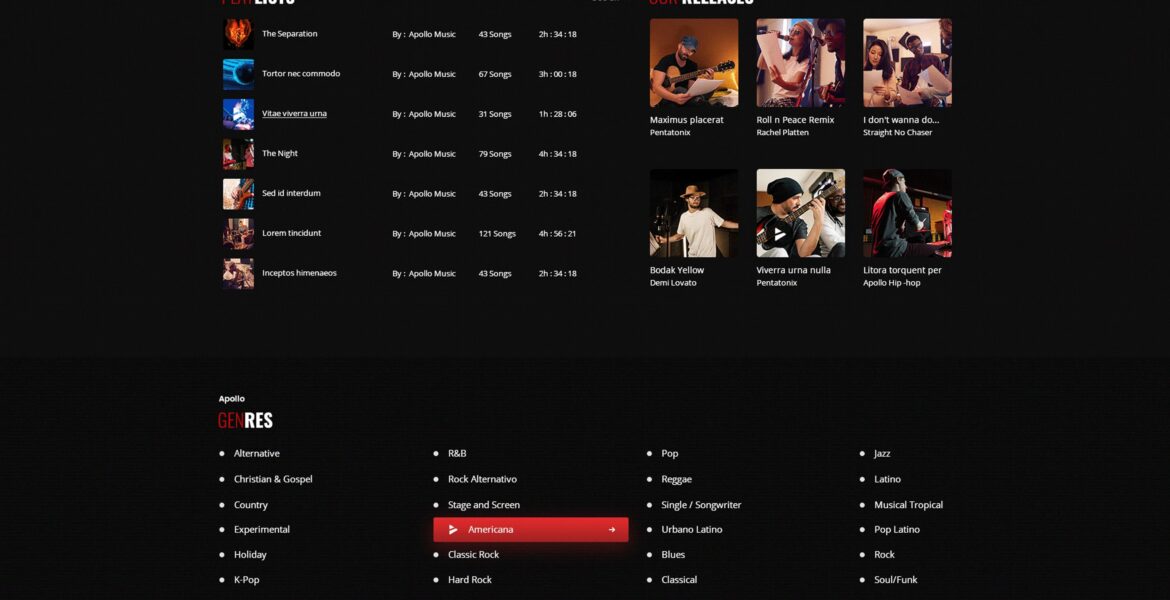
Task: Click Viverra urna nulla release title
Action: (793, 270)
